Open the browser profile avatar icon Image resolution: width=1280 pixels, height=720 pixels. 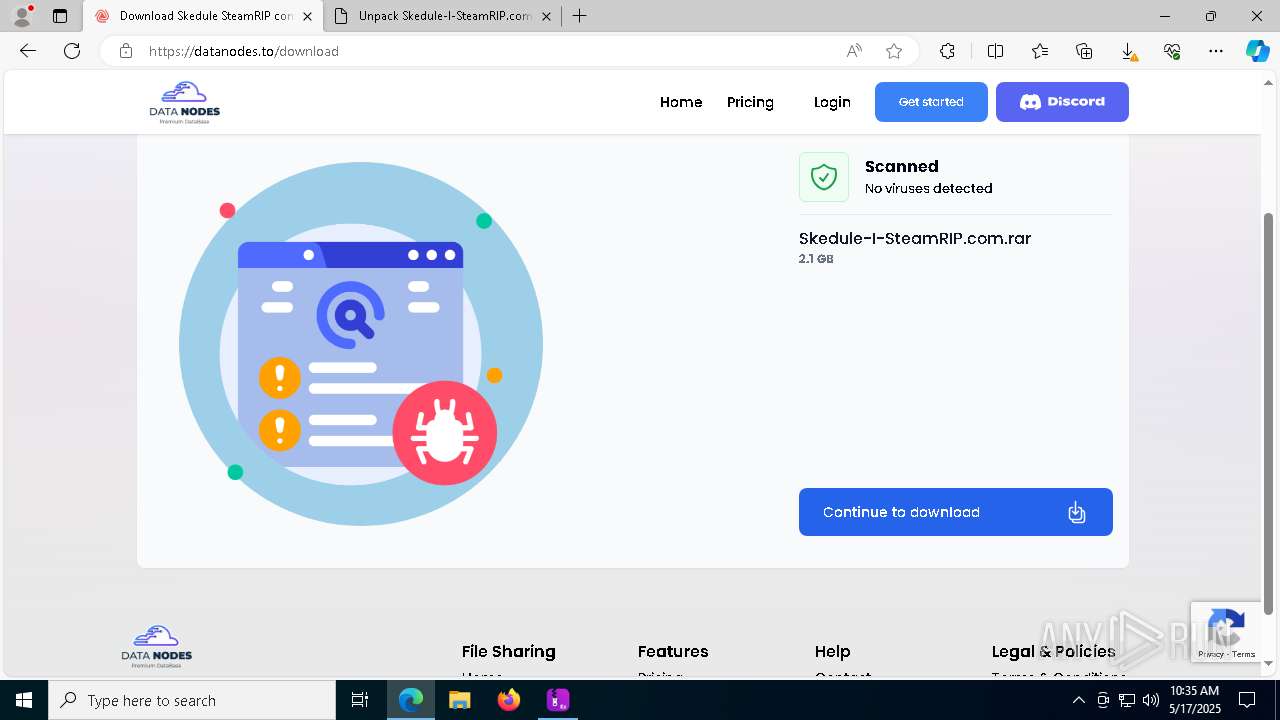click(x=22, y=16)
